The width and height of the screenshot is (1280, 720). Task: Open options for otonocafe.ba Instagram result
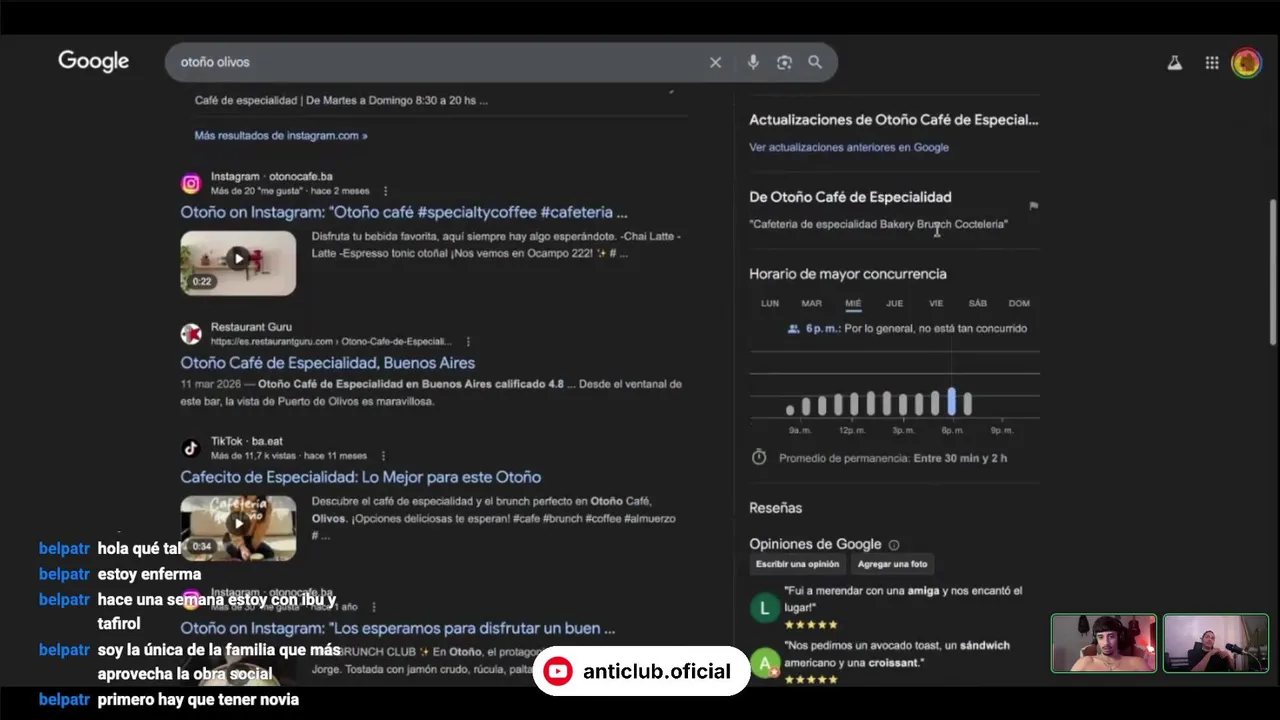click(385, 191)
